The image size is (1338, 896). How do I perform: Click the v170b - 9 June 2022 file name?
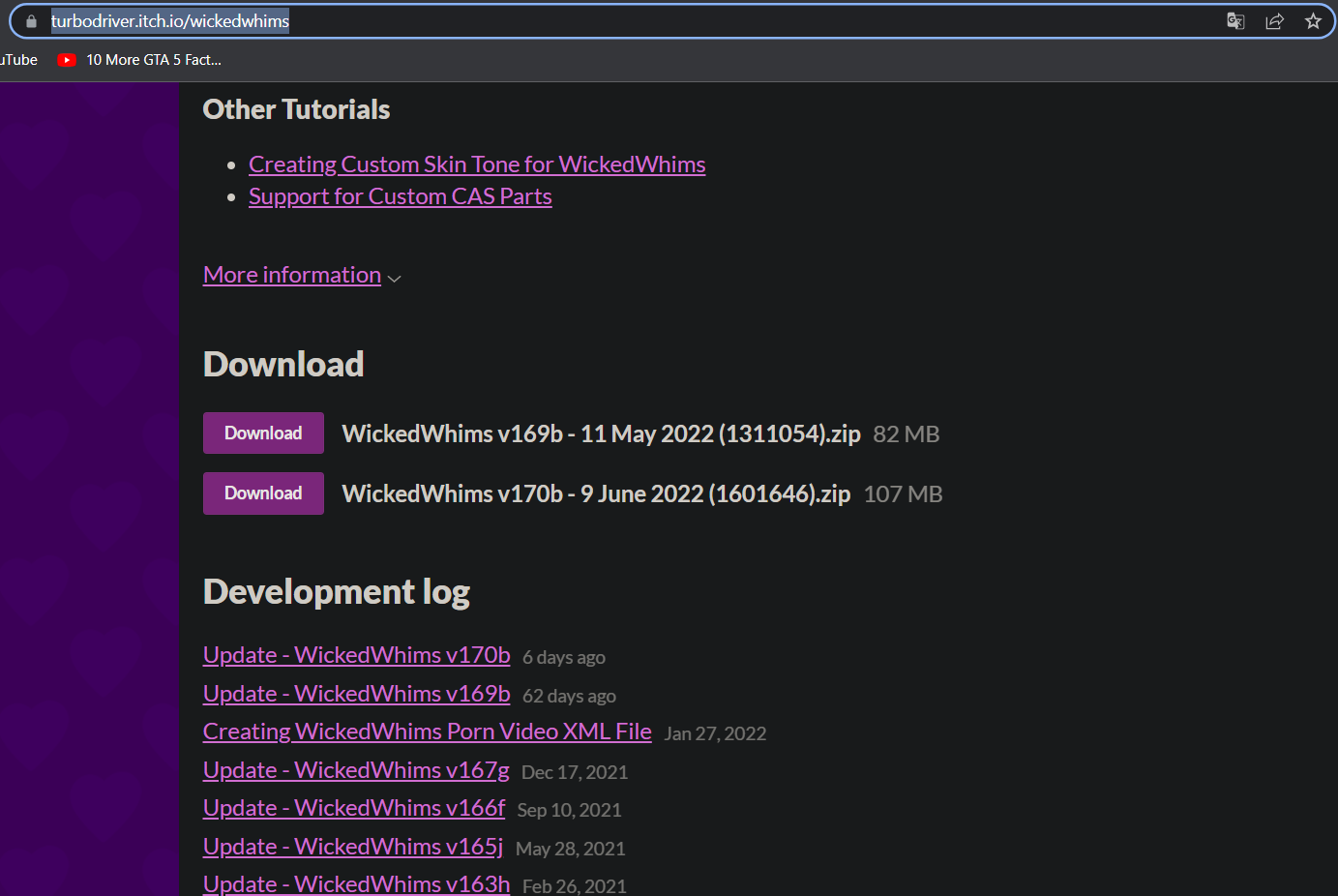(x=596, y=494)
